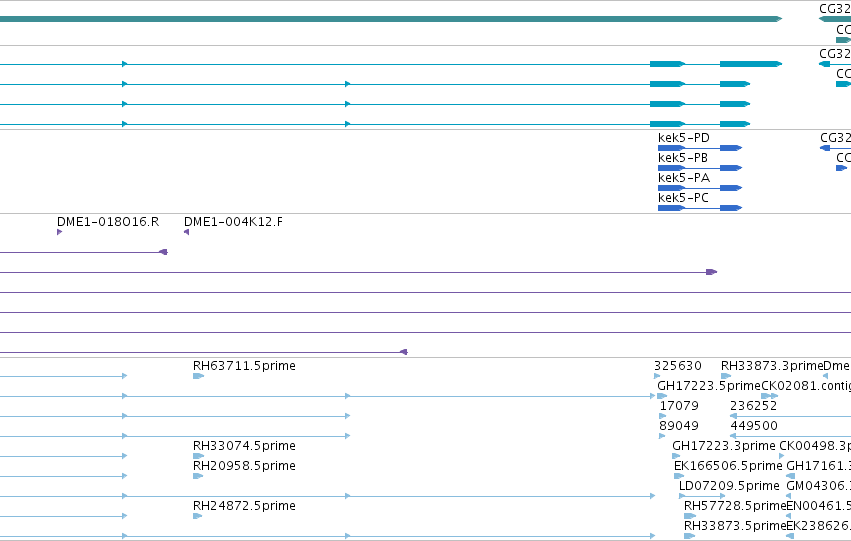
Task: Click the 89049 feature label
Action: coord(679,426)
